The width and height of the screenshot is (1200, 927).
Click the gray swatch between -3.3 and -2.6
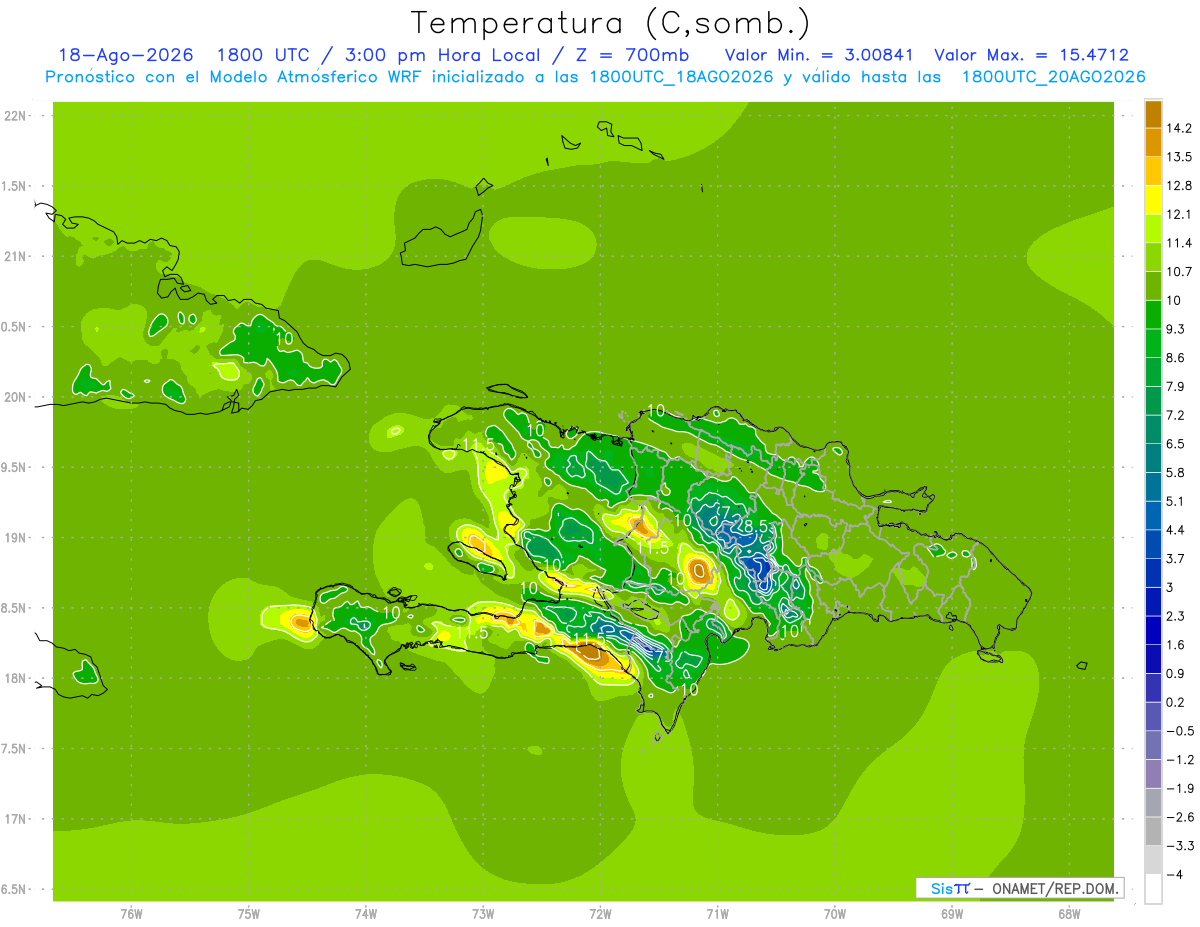pos(1153,831)
